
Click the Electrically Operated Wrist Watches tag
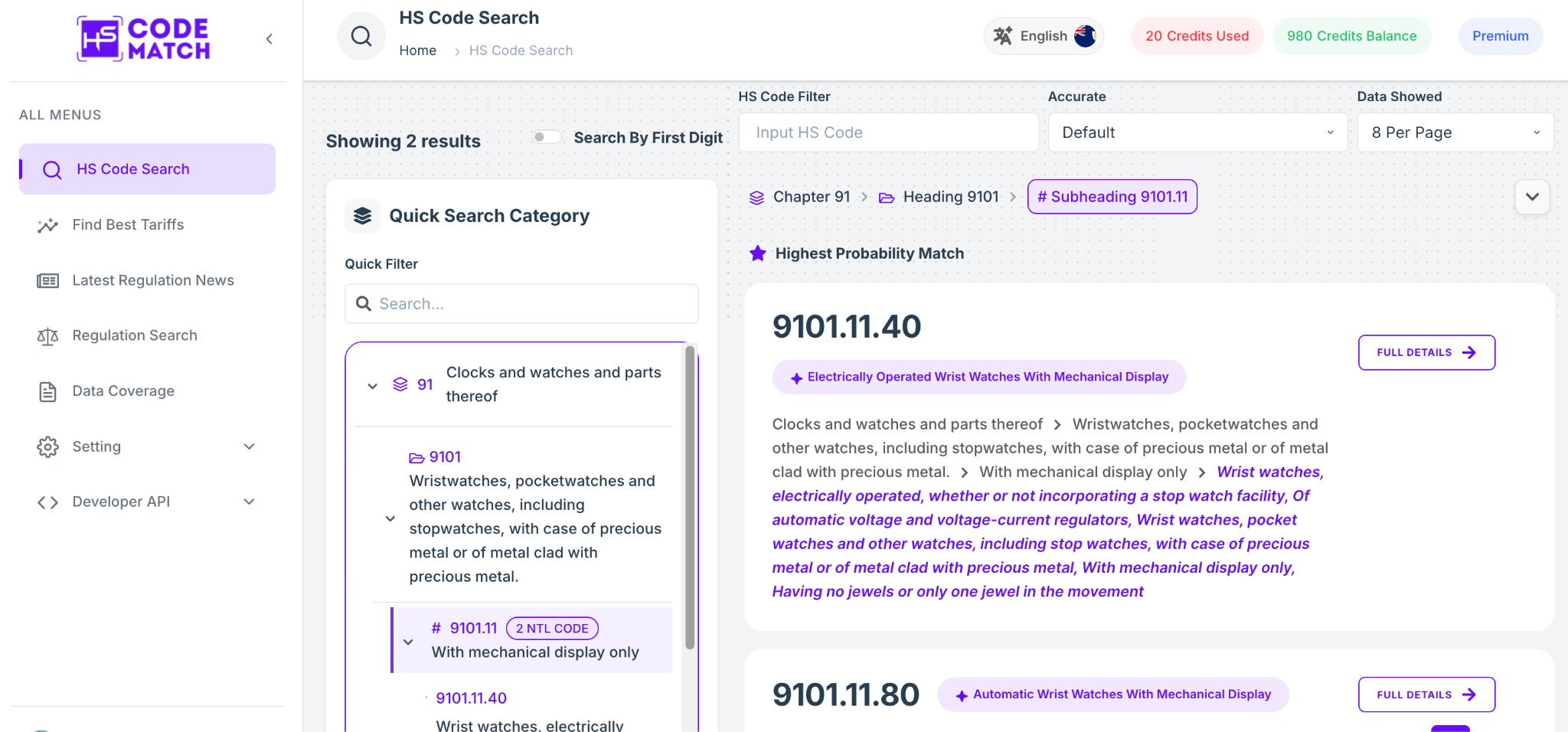click(979, 377)
